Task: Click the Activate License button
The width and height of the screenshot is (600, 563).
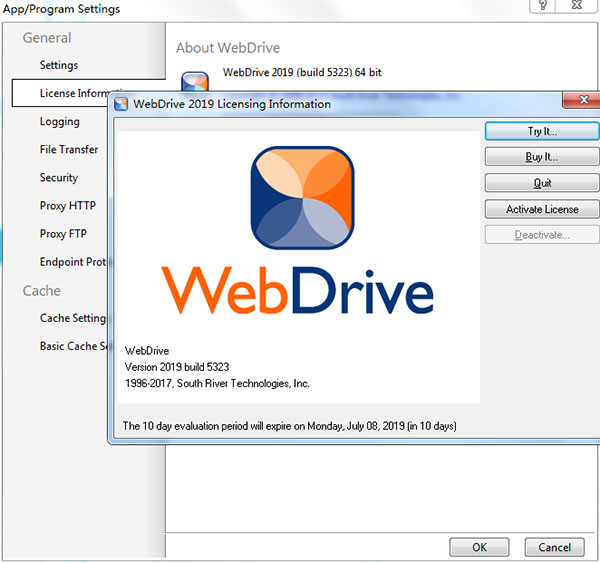Action: [542, 209]
